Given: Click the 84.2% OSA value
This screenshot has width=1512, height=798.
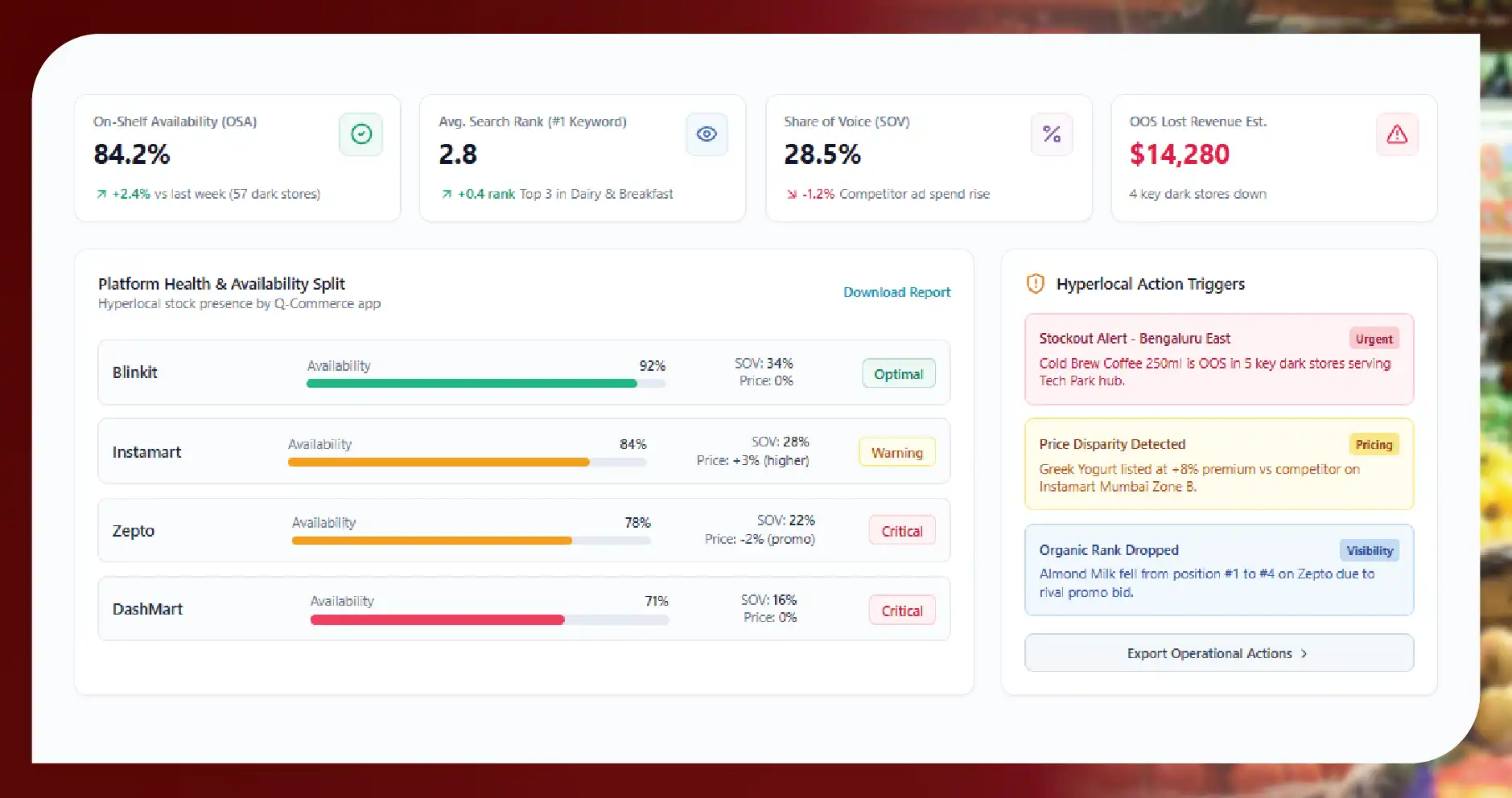Looking at the screenshot, I should (132, 154).
